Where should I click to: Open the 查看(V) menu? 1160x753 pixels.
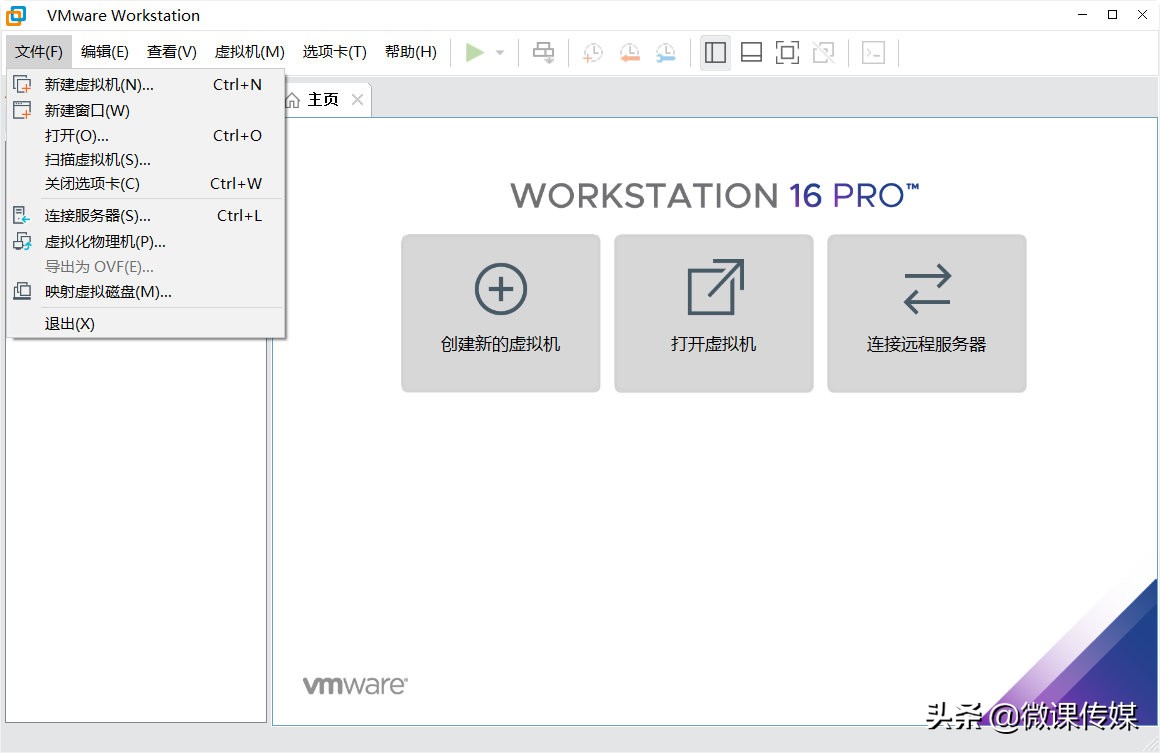[172, 52]
